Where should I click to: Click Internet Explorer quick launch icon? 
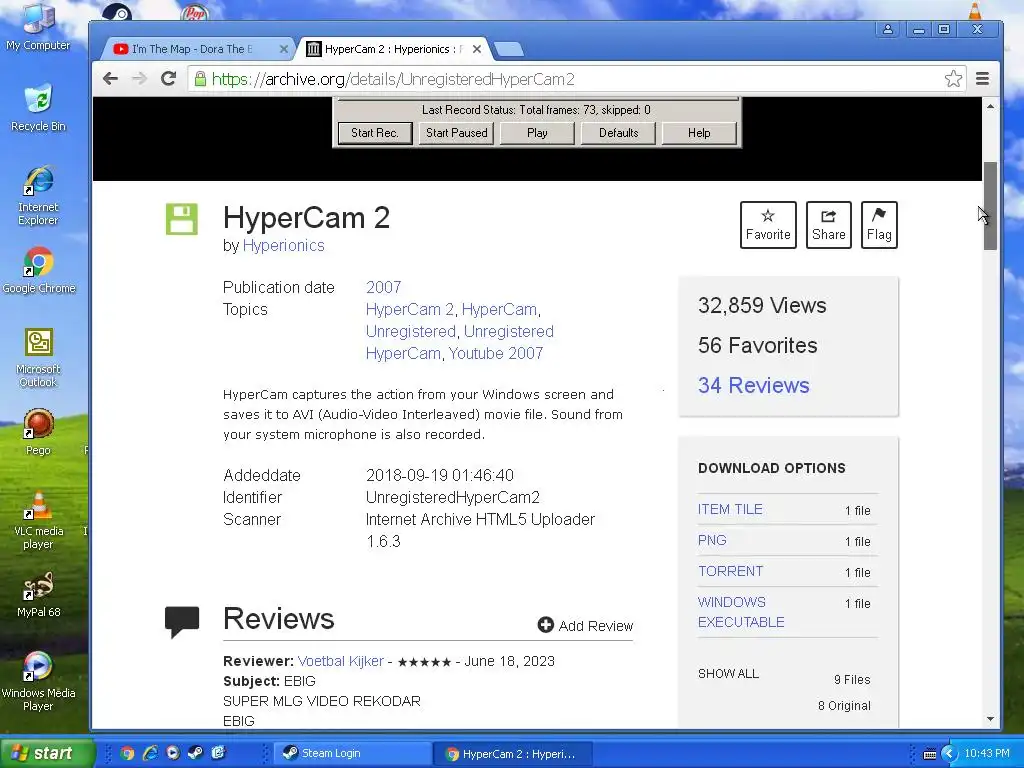[150, 753]
